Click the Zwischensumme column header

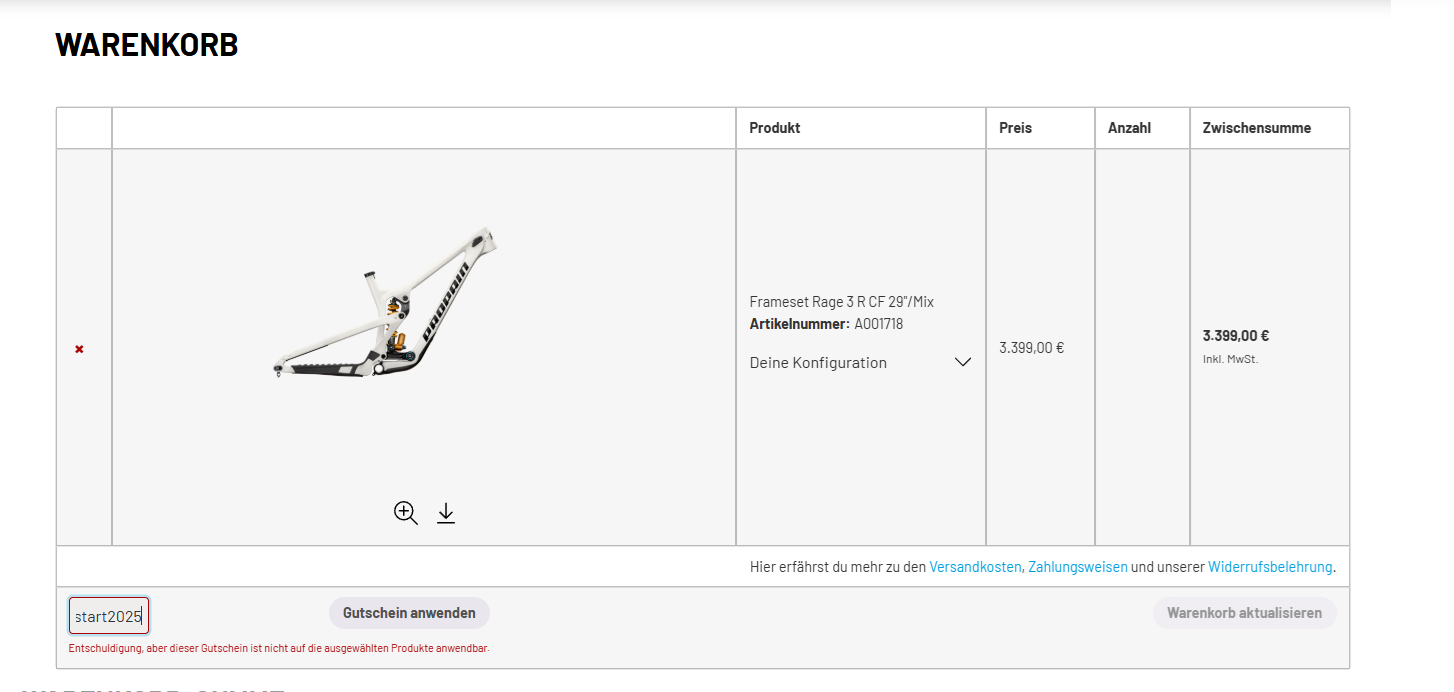1256,128
